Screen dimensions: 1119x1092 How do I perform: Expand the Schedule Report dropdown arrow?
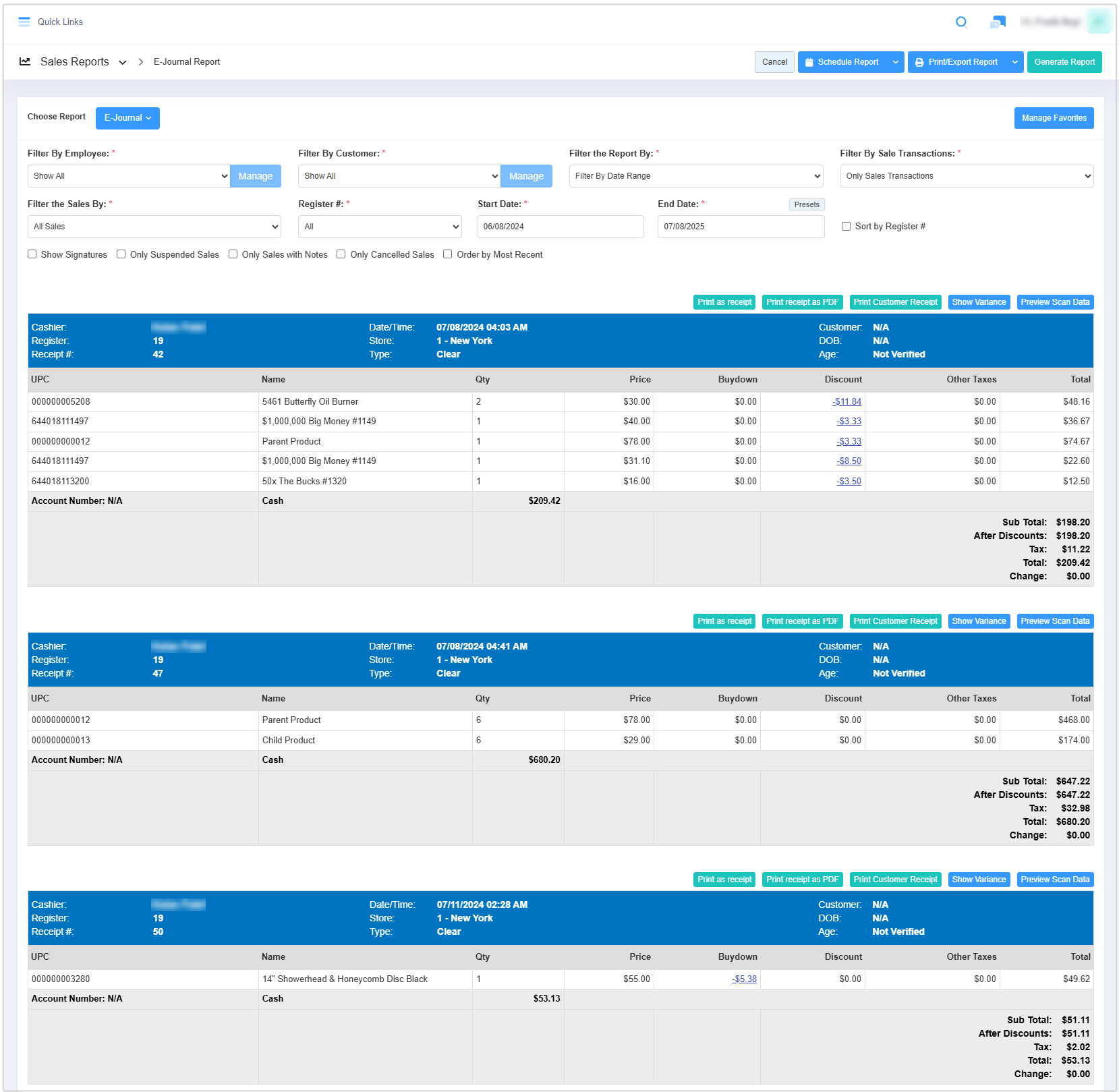895,62
